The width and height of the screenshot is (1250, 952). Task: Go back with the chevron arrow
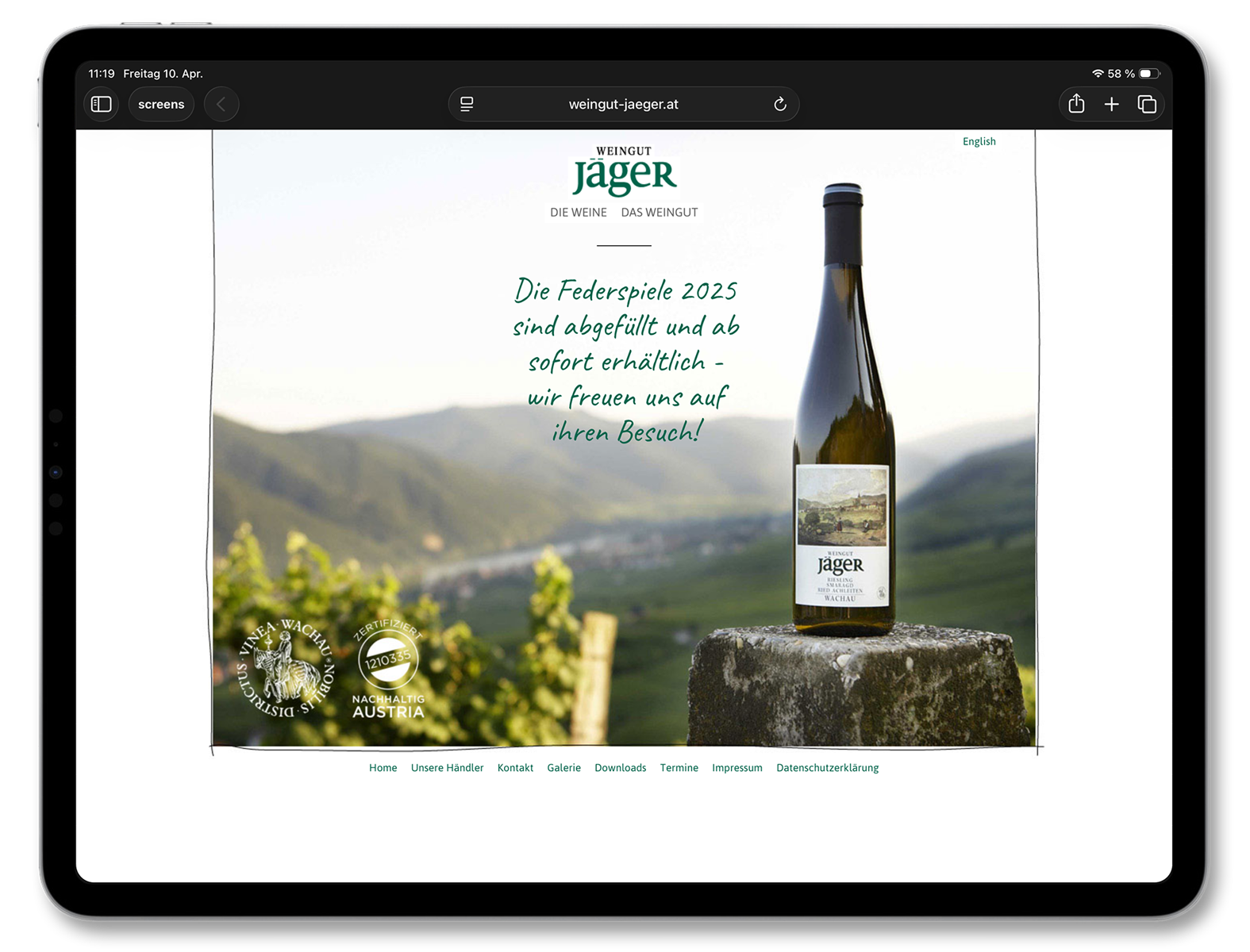coord(221,104)
